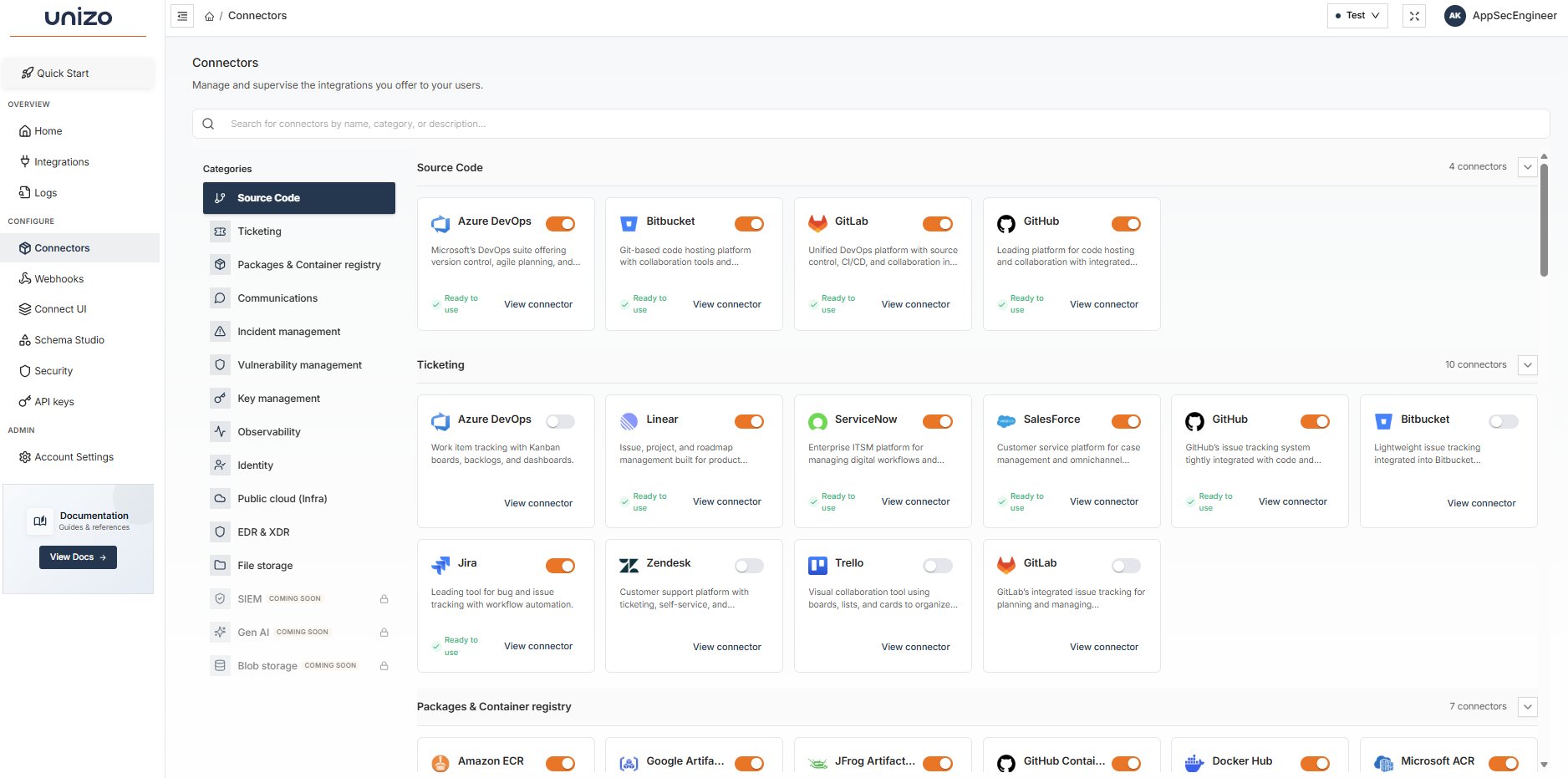Click the Communications chat bubble icon
Viewport: 1568px width, 778px height.
[220, 298]
